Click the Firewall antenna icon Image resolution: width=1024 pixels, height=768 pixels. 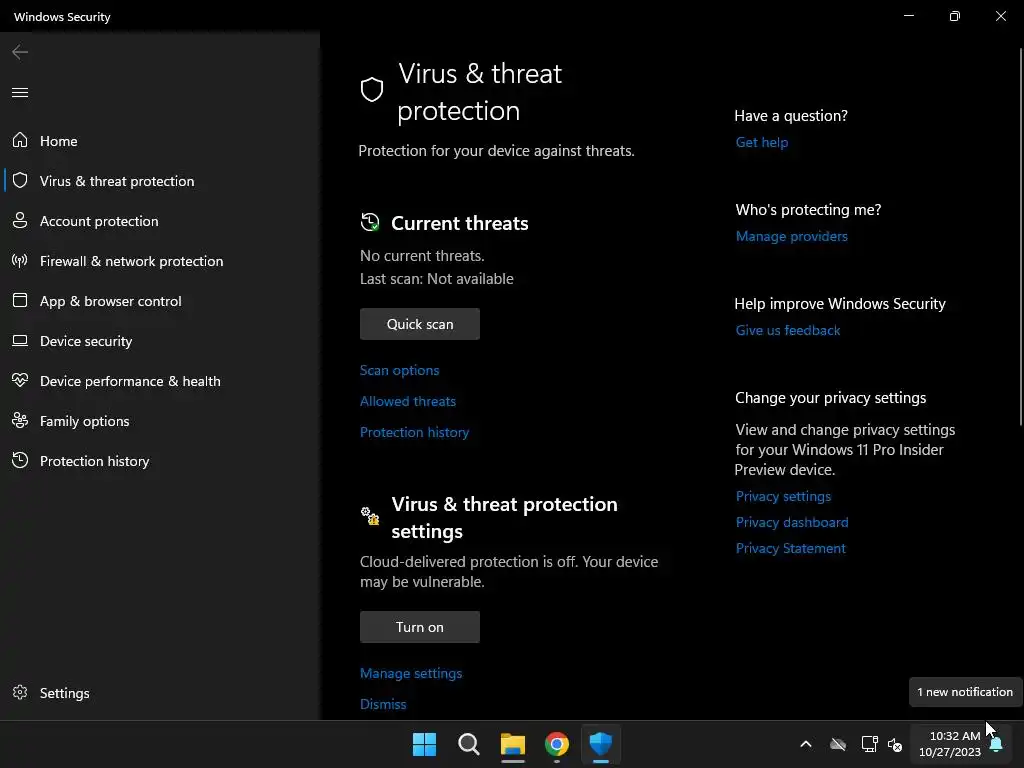pos(20,261)
